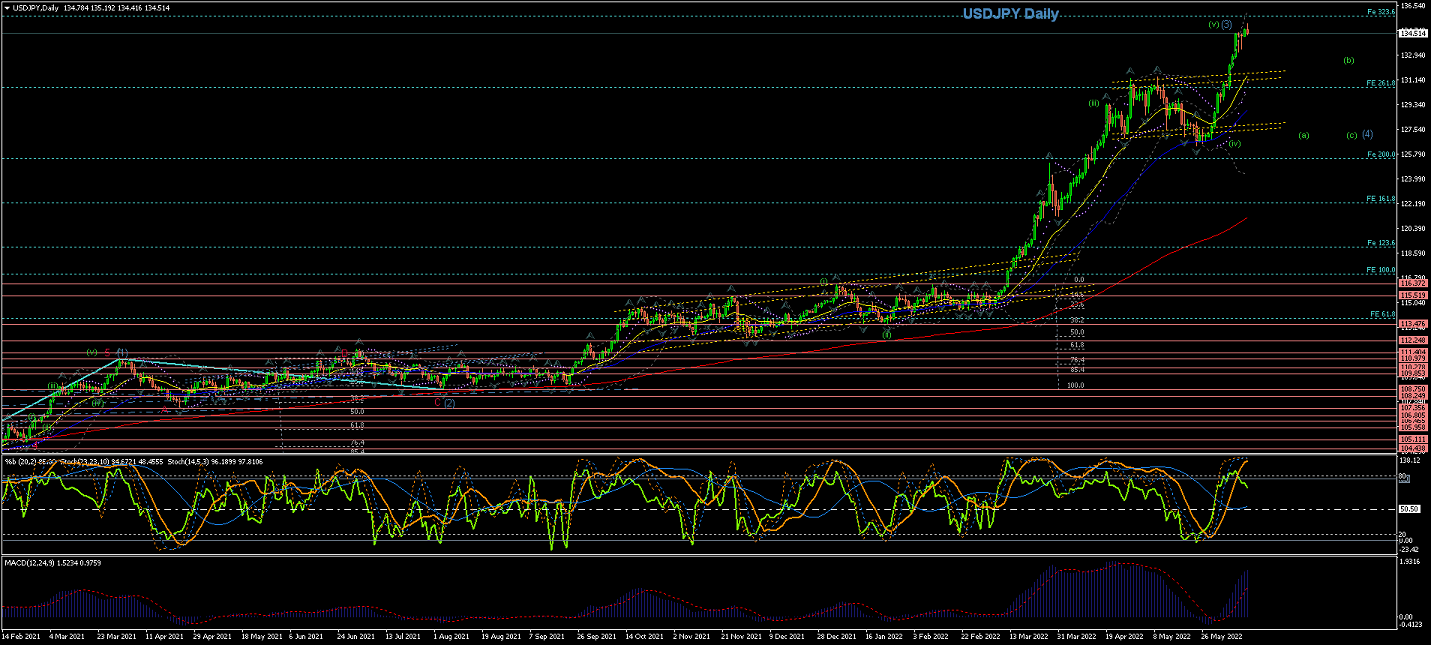The image size is (1431, 645).
Task: Click the green (b) wave label
Action: point(1348,60)
